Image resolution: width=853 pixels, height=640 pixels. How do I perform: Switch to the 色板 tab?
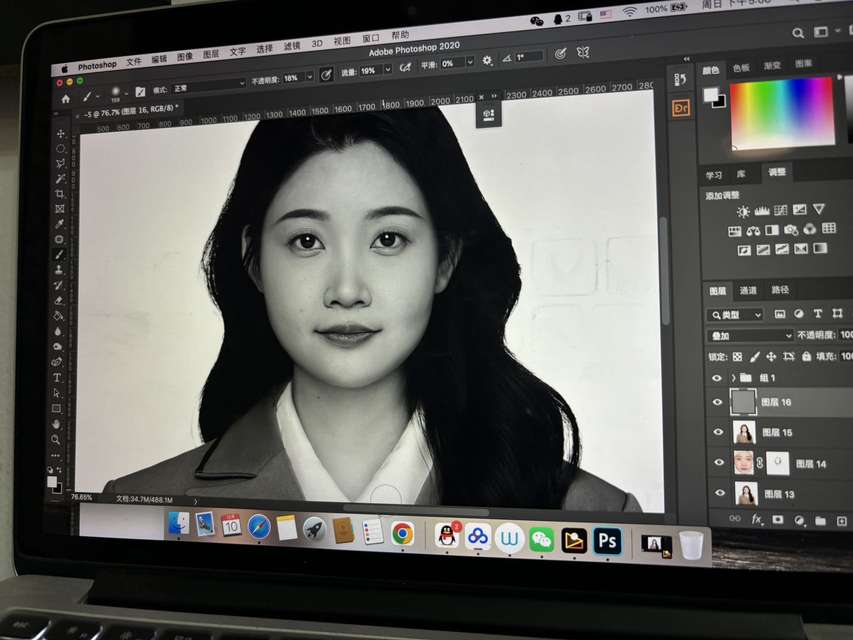pyautogui.click(x=741, y=68)
